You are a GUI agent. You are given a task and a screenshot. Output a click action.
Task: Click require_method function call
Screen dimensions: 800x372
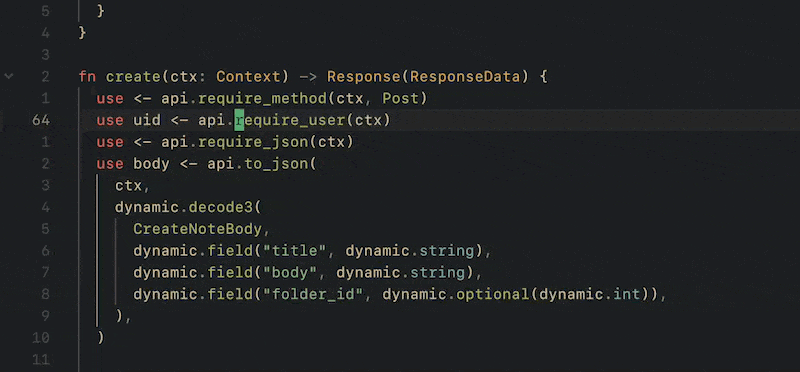263,98
